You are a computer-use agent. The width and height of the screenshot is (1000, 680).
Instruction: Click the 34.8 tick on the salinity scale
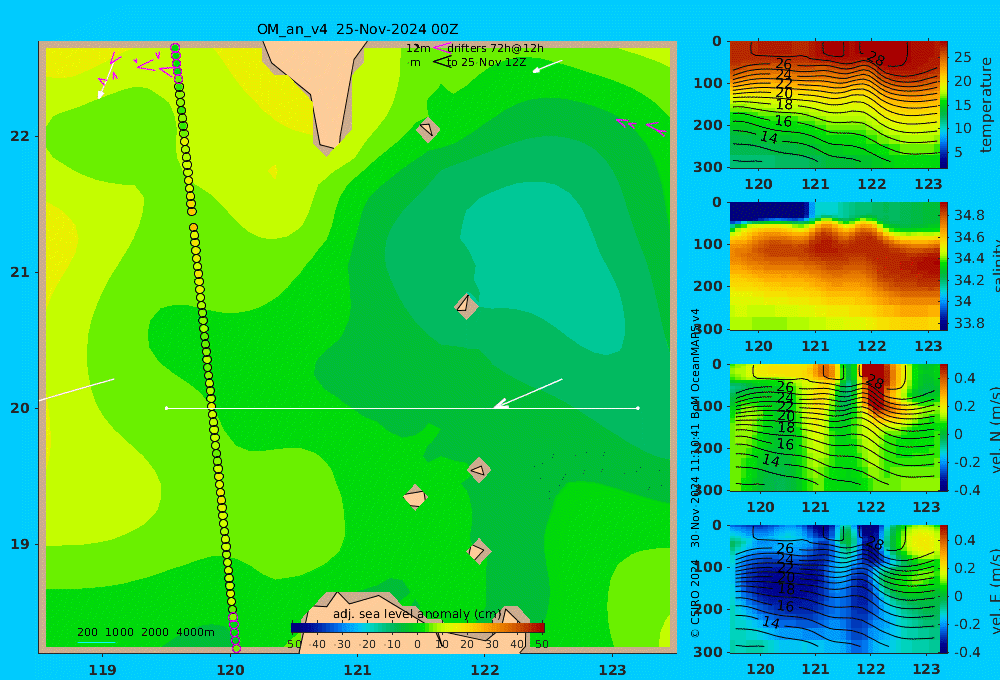pos(969,215)
